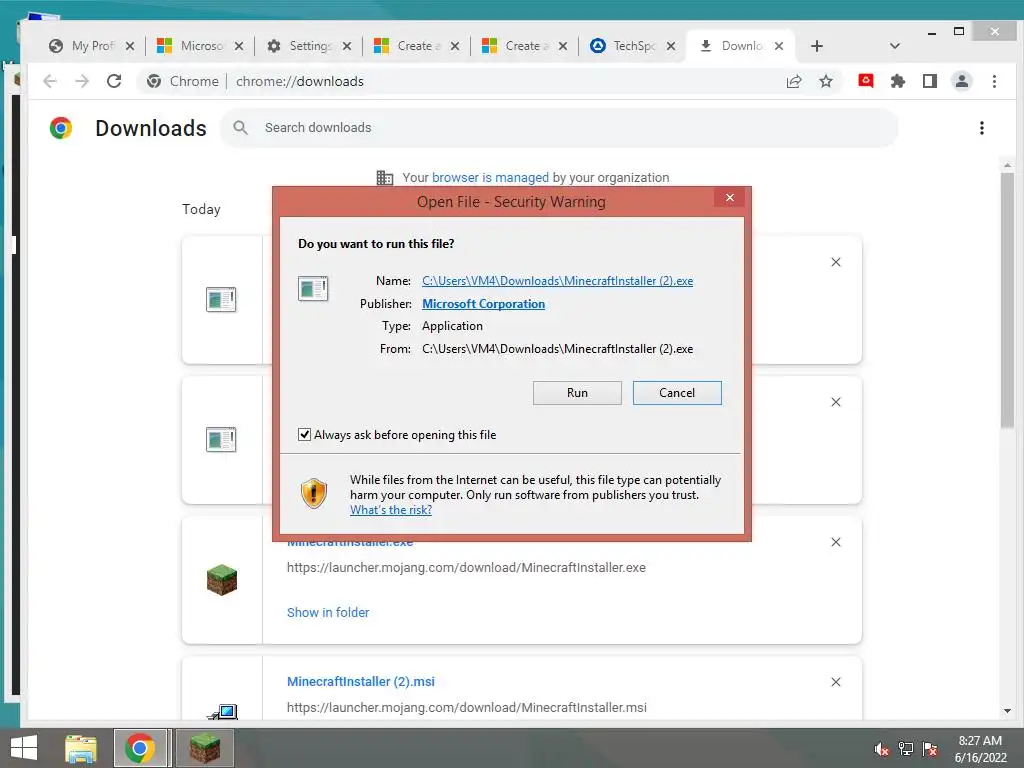Toggle the Chrome side panel icon
The width and height of the screenshot is (1024, 768).
(930, 81)
